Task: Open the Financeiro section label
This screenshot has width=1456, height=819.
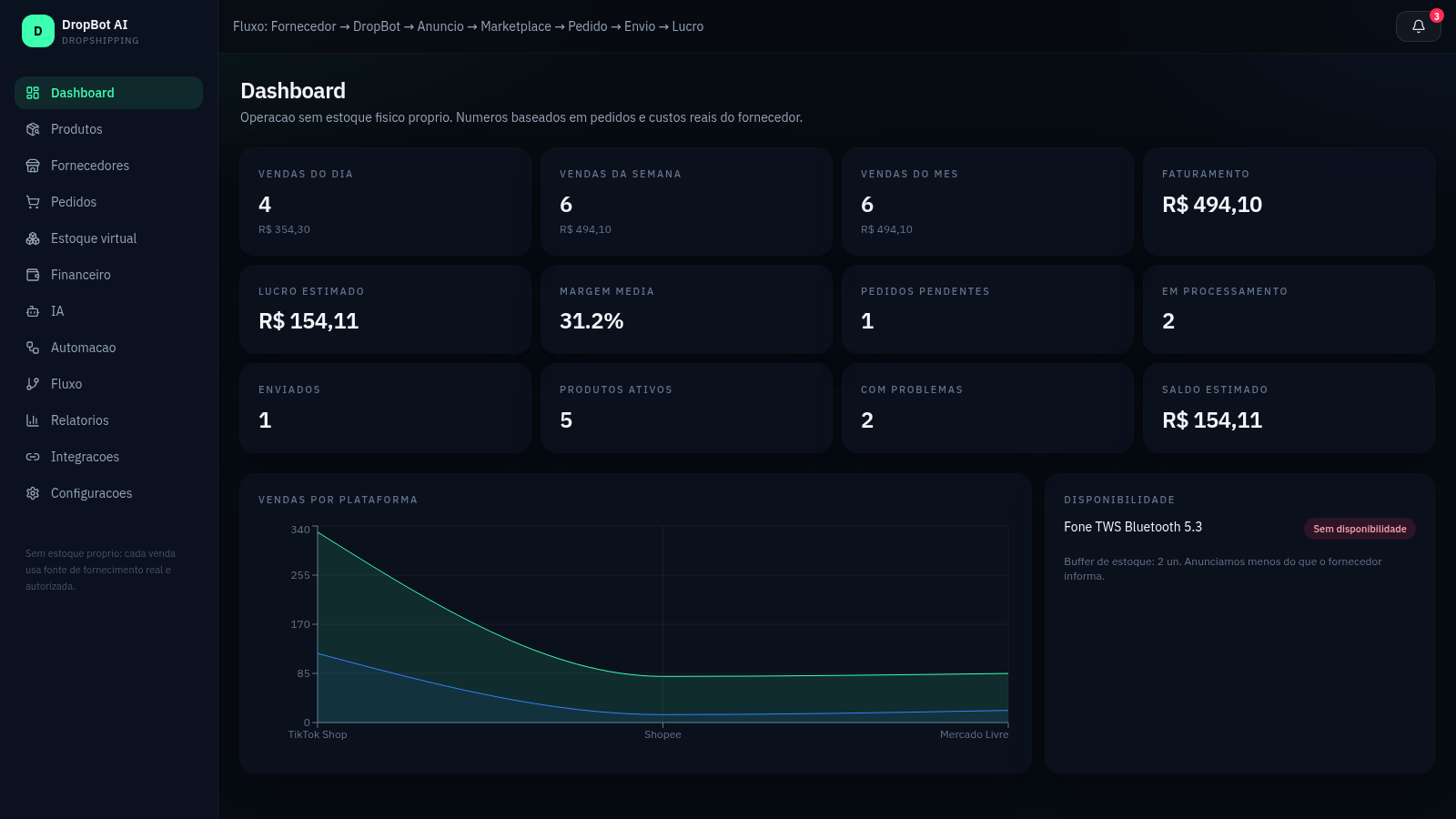Action: coord(81,275)
